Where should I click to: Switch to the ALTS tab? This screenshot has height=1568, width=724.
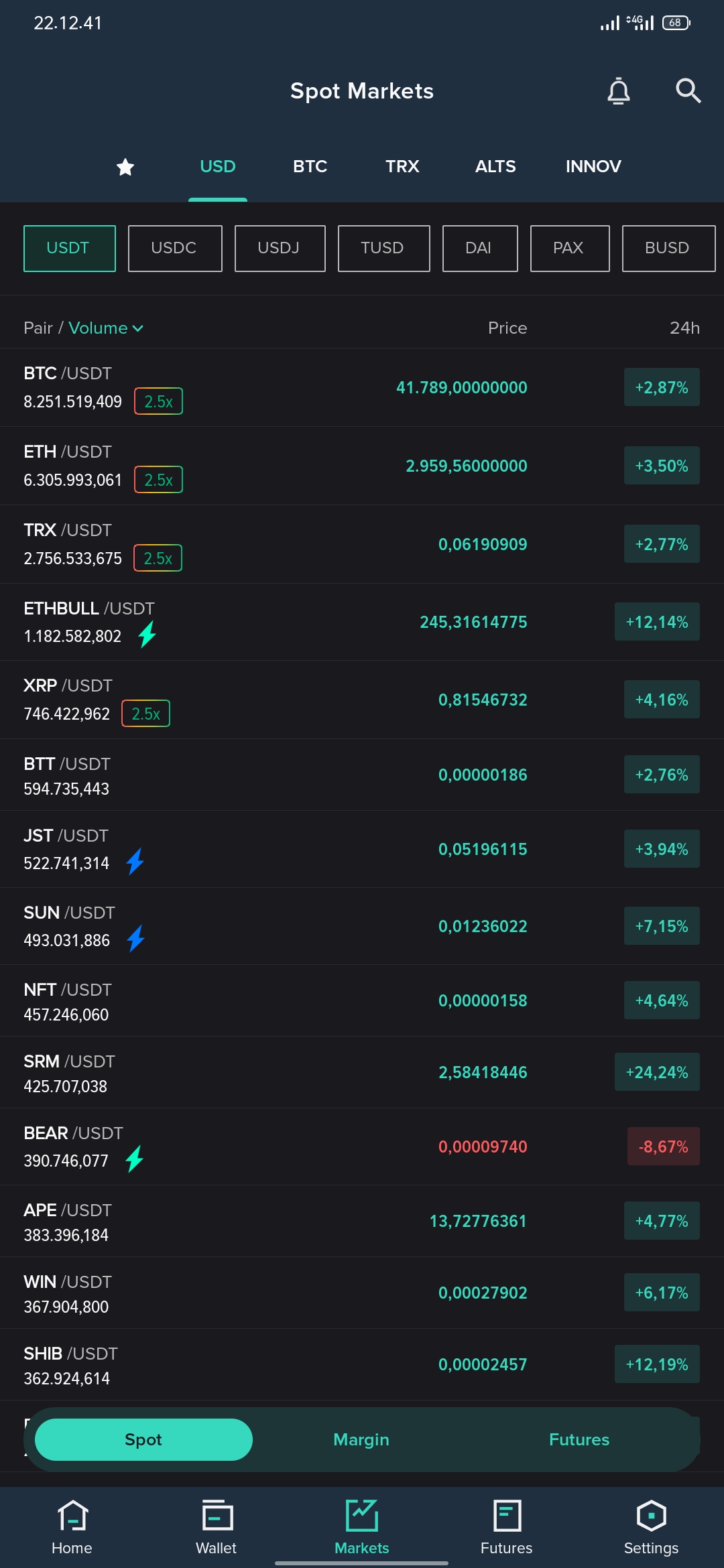point(495,167)
